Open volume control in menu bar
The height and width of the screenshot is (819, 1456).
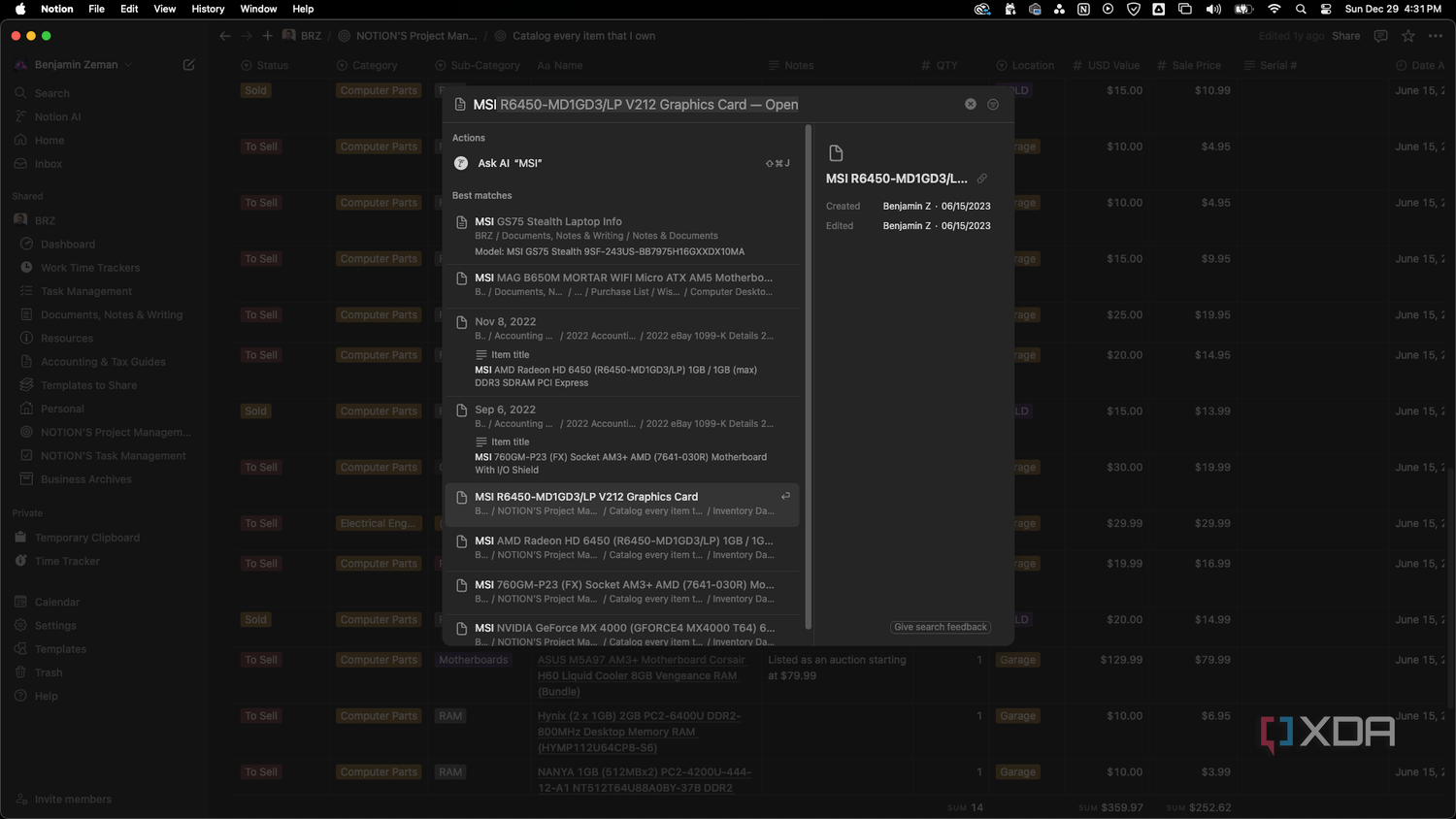point(1213,9)
